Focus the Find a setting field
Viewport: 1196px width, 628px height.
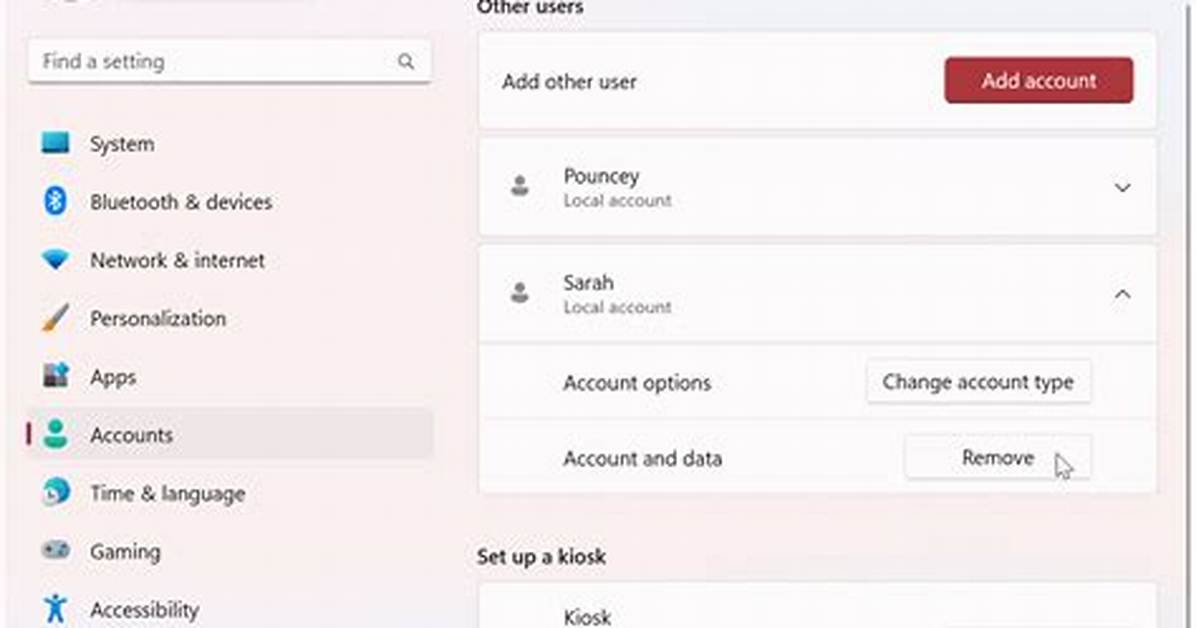tap(230, 61)
